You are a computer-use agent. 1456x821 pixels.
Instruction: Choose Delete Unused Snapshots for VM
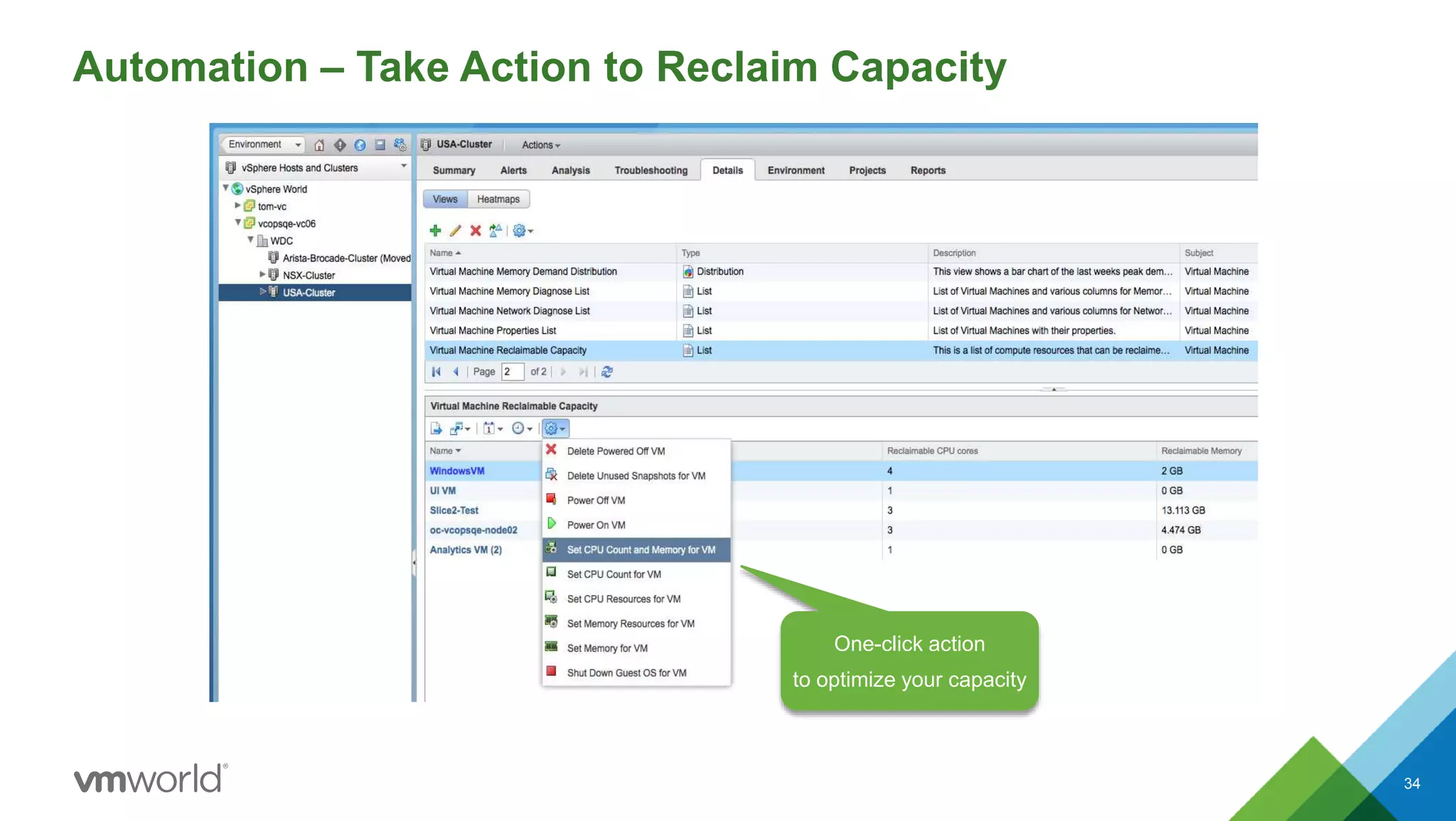[x=636, y=476]
